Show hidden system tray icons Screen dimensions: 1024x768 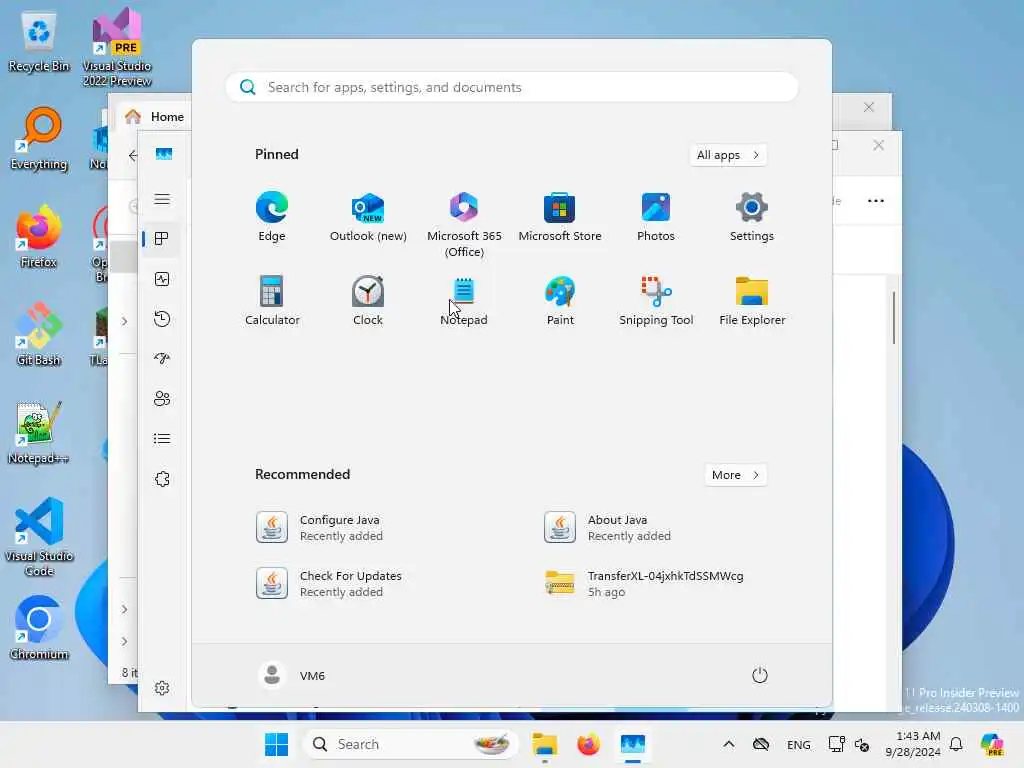tap(729, 744)
